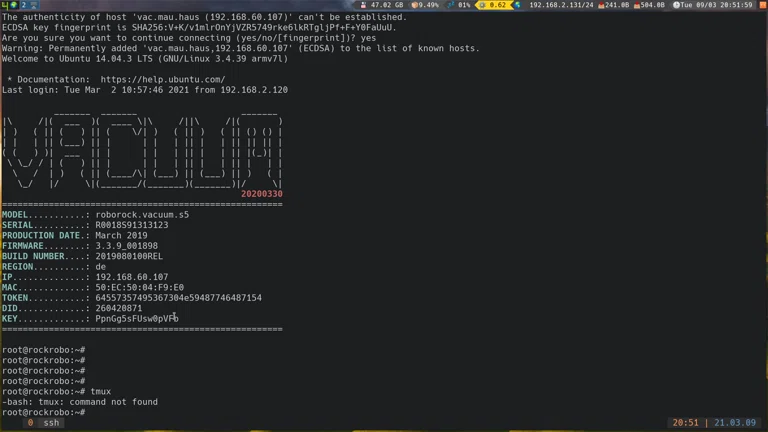Click the 241.0B network traffic indicator
Screen dimensions: 768x432
[614, 5]
